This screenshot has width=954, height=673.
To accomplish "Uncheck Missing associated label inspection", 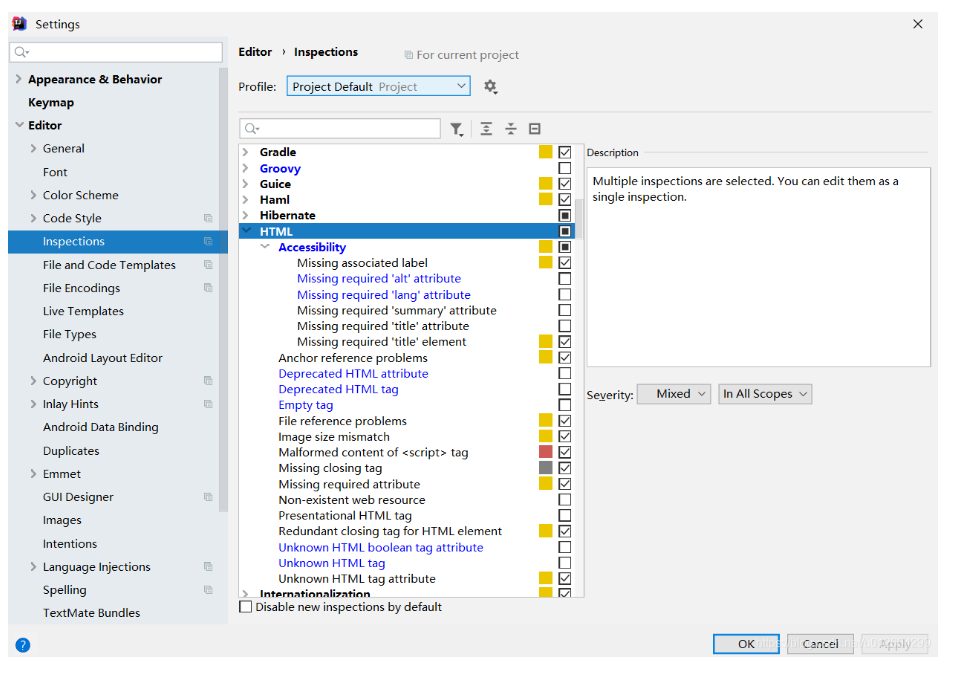I will tap(565, 263).
